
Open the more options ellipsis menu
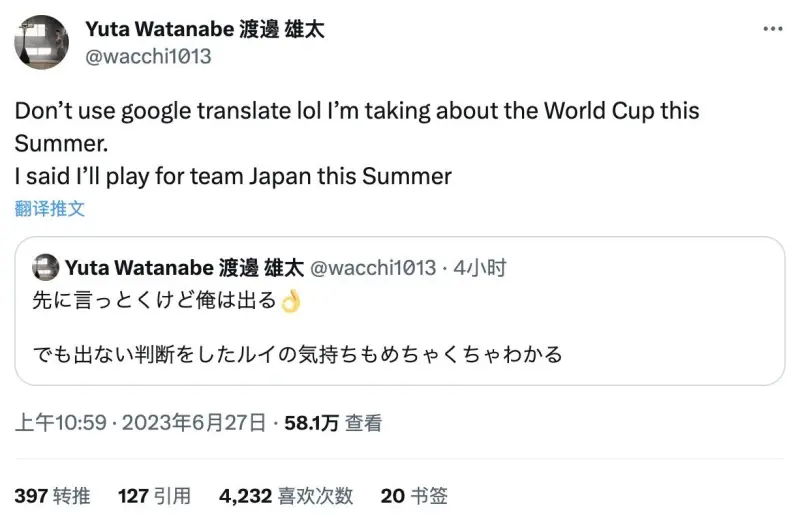click(x=772, y=30)
